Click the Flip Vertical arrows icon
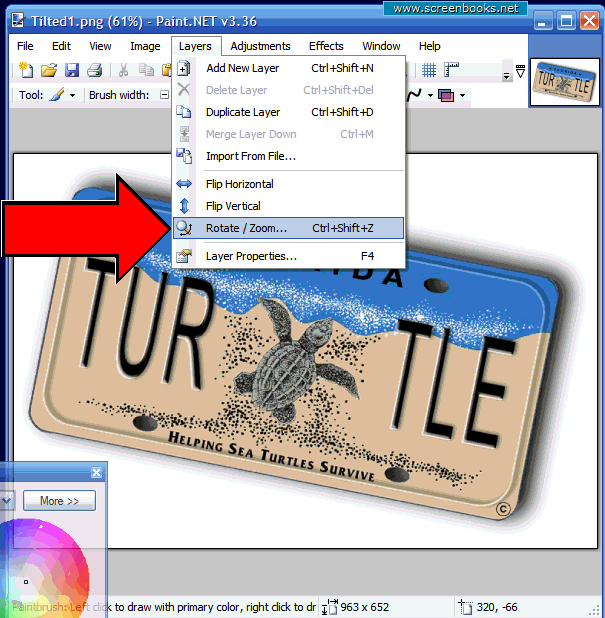The width and height of the screenshot is (605, 618). pyautogui.click(x=184, y=206)
